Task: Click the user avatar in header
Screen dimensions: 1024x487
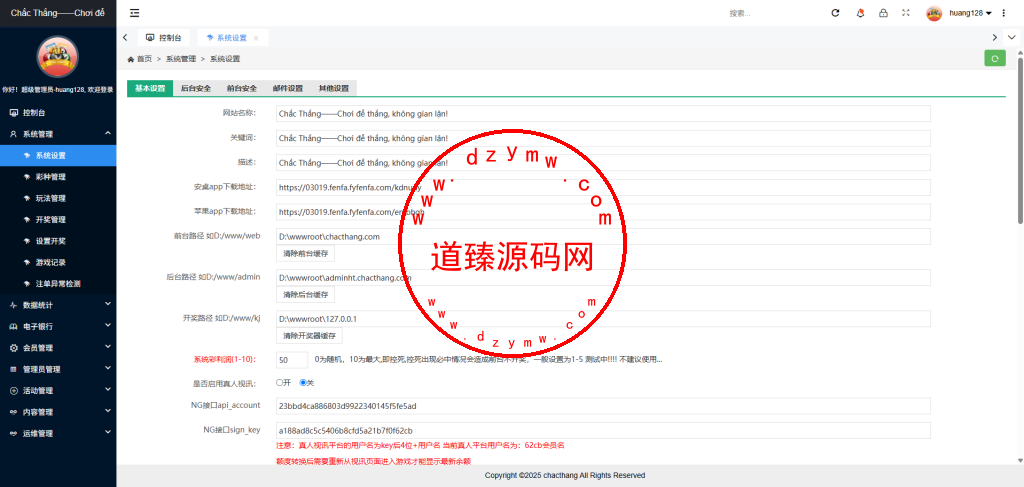Action: [x=934, y=13]
